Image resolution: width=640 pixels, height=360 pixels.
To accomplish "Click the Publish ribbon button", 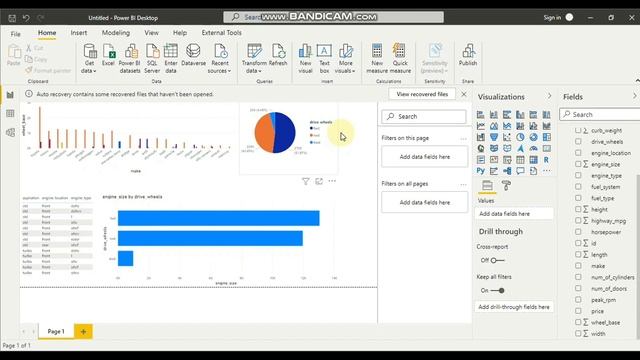I will point(468,55).
